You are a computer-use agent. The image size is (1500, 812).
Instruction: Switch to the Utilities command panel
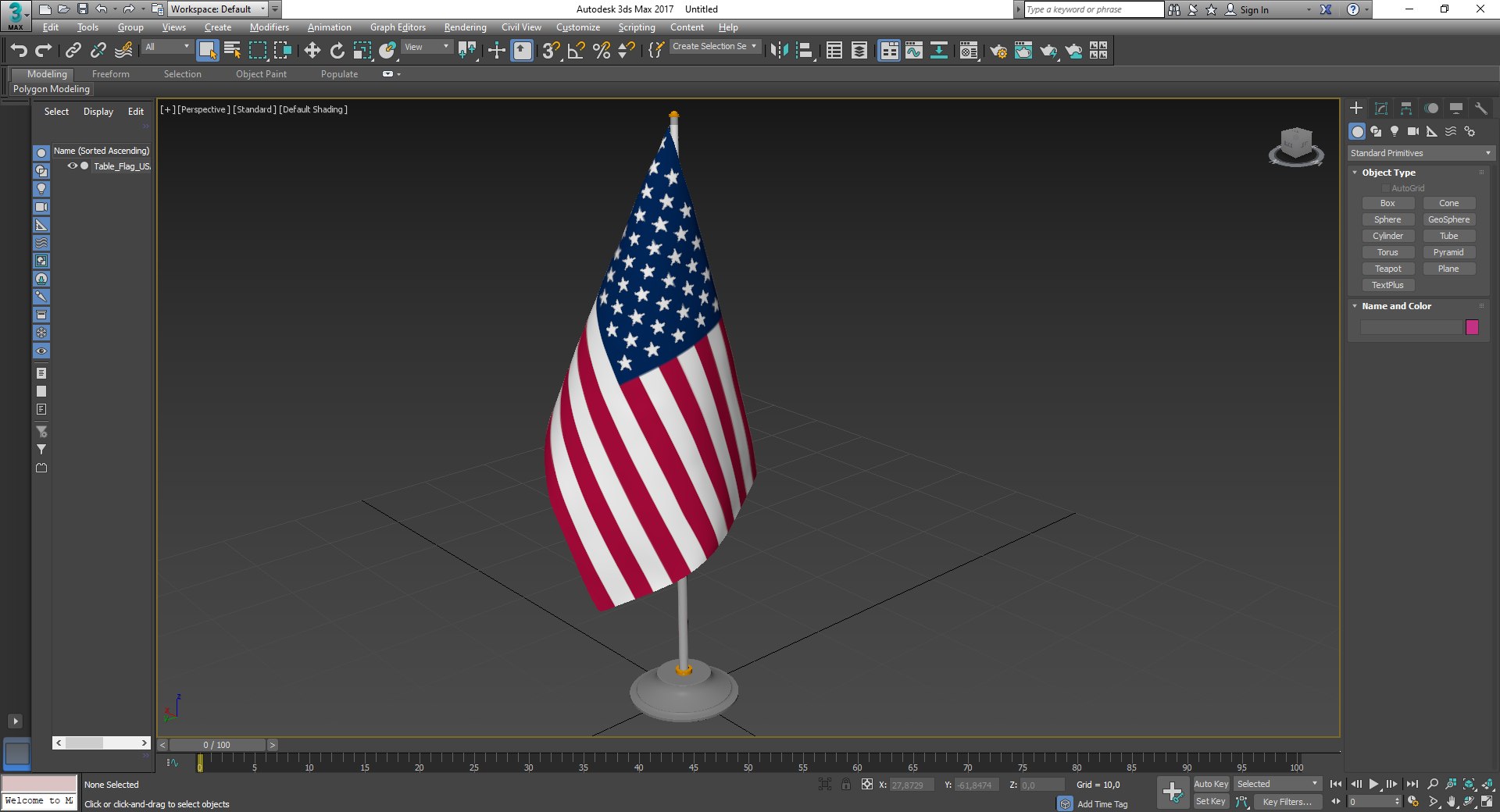pyautogui.click(x=1481, y=109)
